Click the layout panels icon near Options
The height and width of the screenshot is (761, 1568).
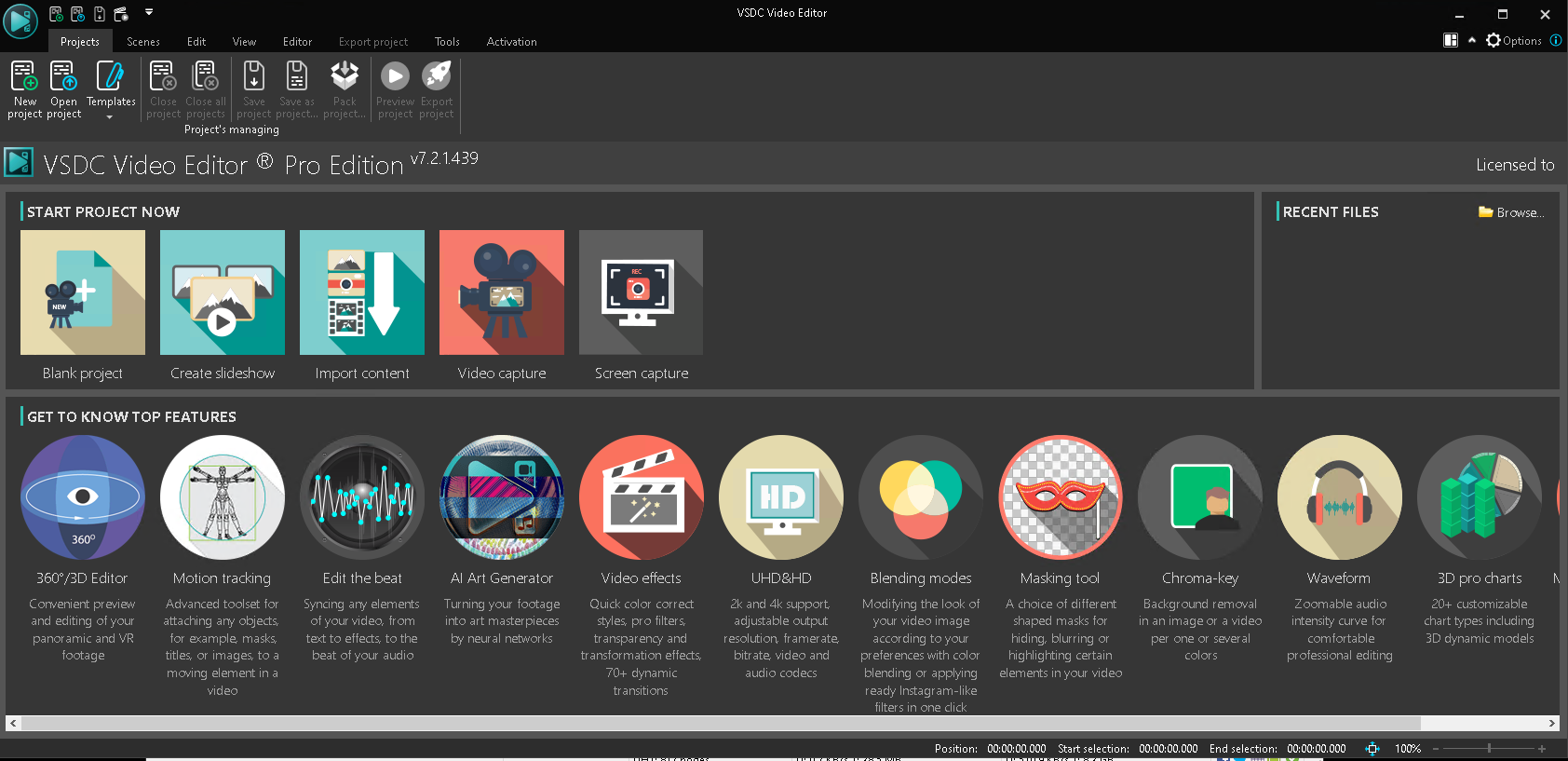[x=1451, y=40]
